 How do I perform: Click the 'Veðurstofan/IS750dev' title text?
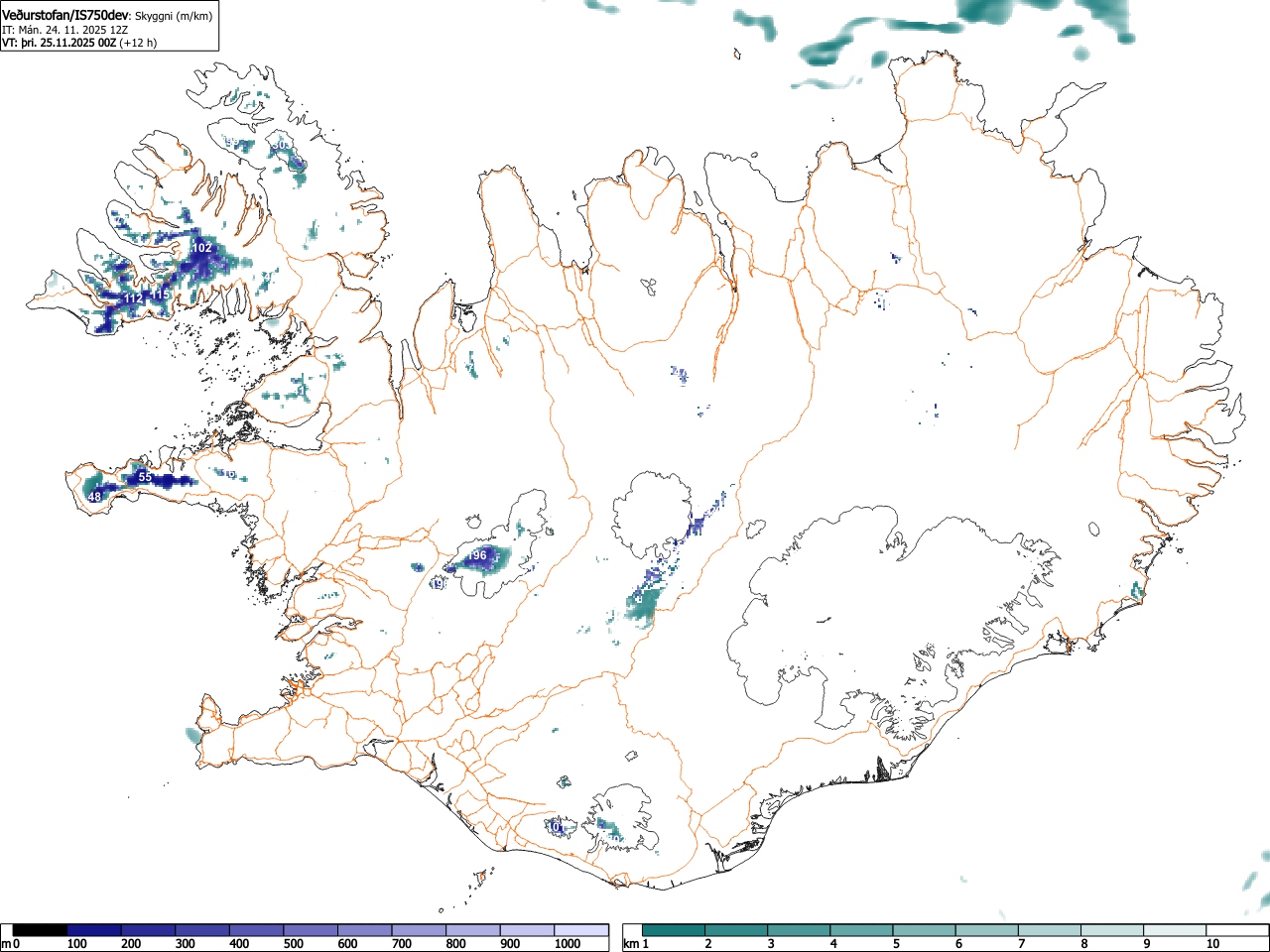[65, 15]
